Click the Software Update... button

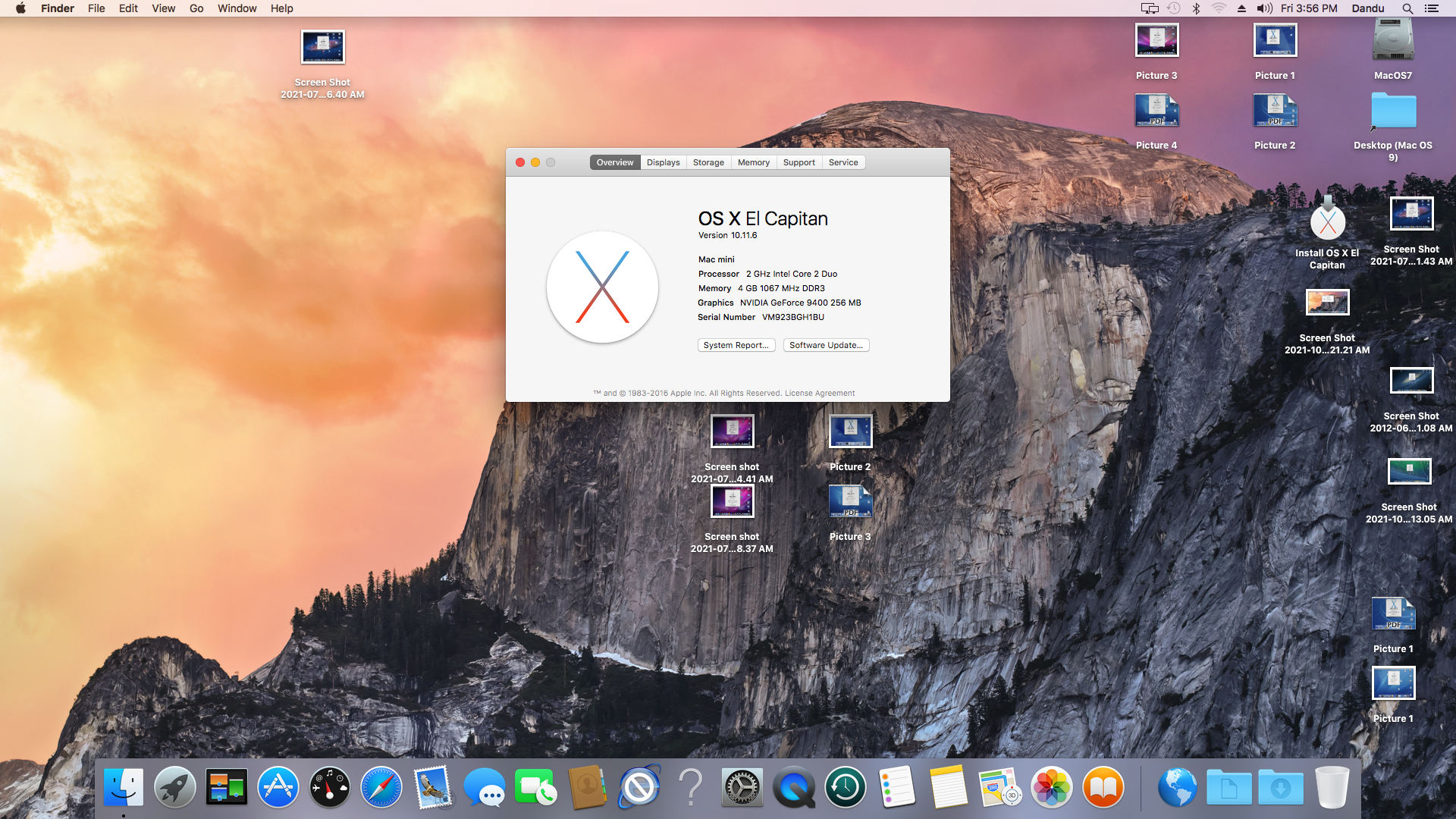pos(826,345)
